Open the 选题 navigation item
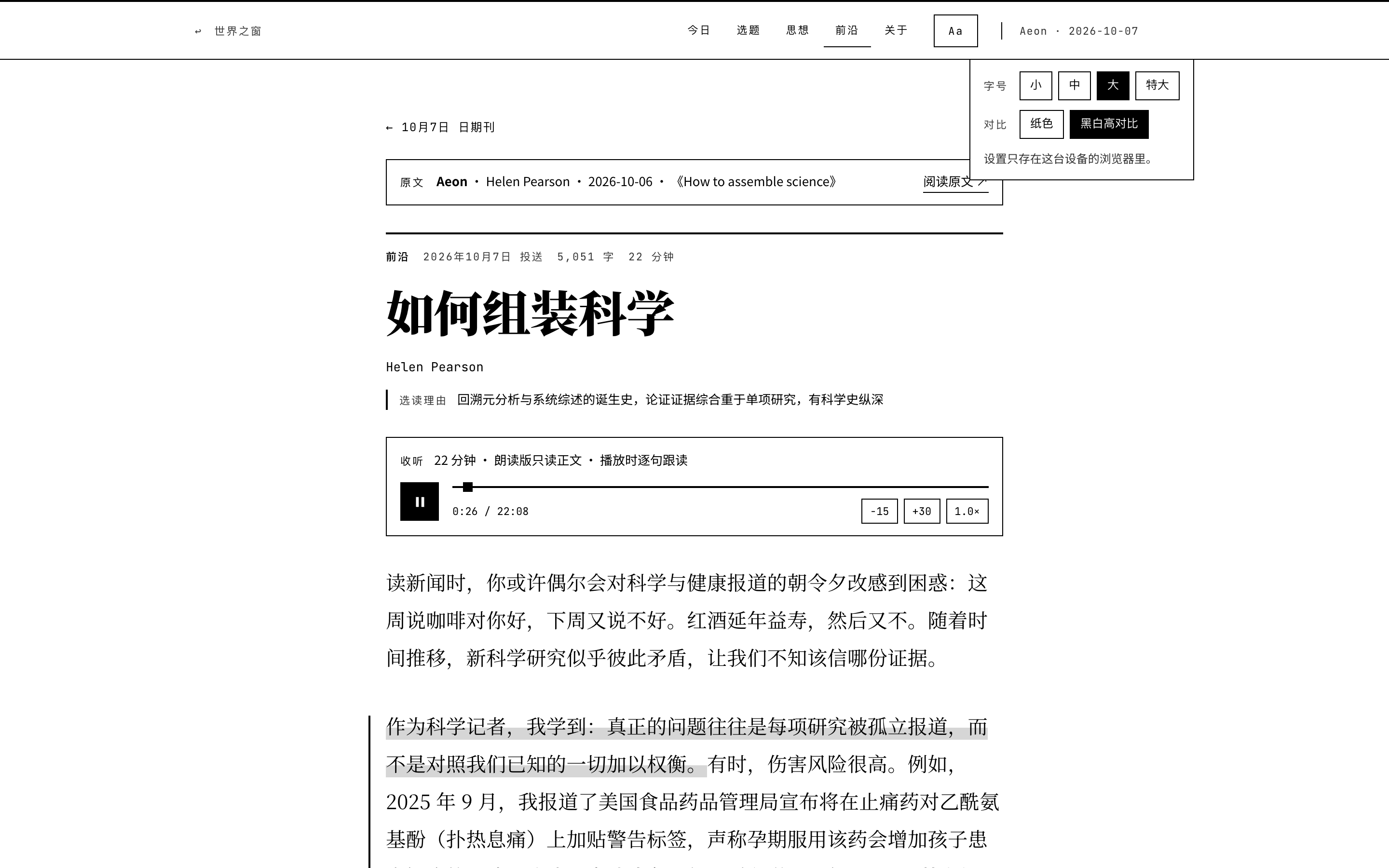Viewport: 1389px width, 868px height. click(x=748, y=30)
